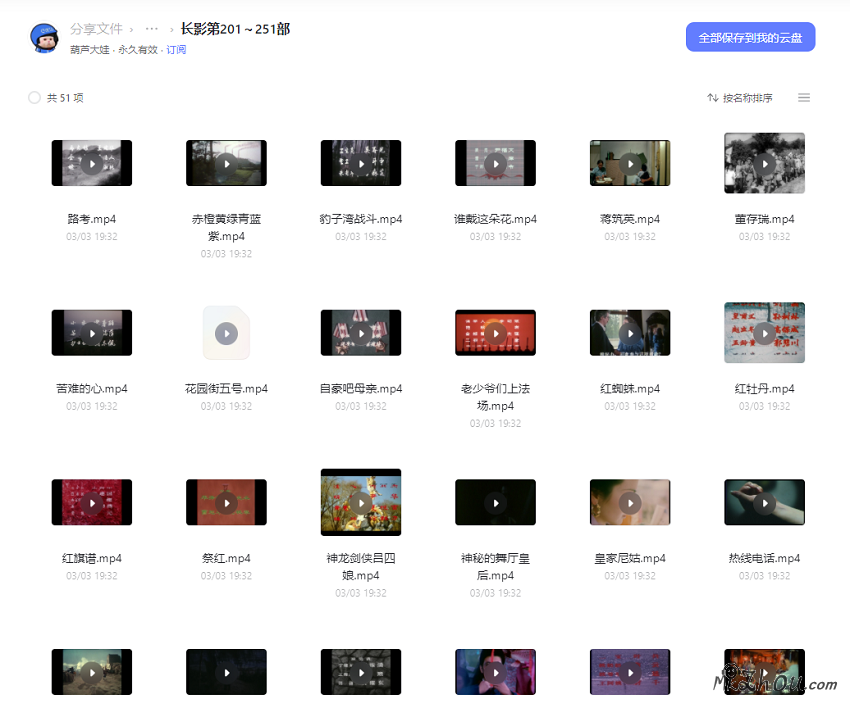
Task: Click the play icon on 花园街五号.mp4
Action: [226, 332]
